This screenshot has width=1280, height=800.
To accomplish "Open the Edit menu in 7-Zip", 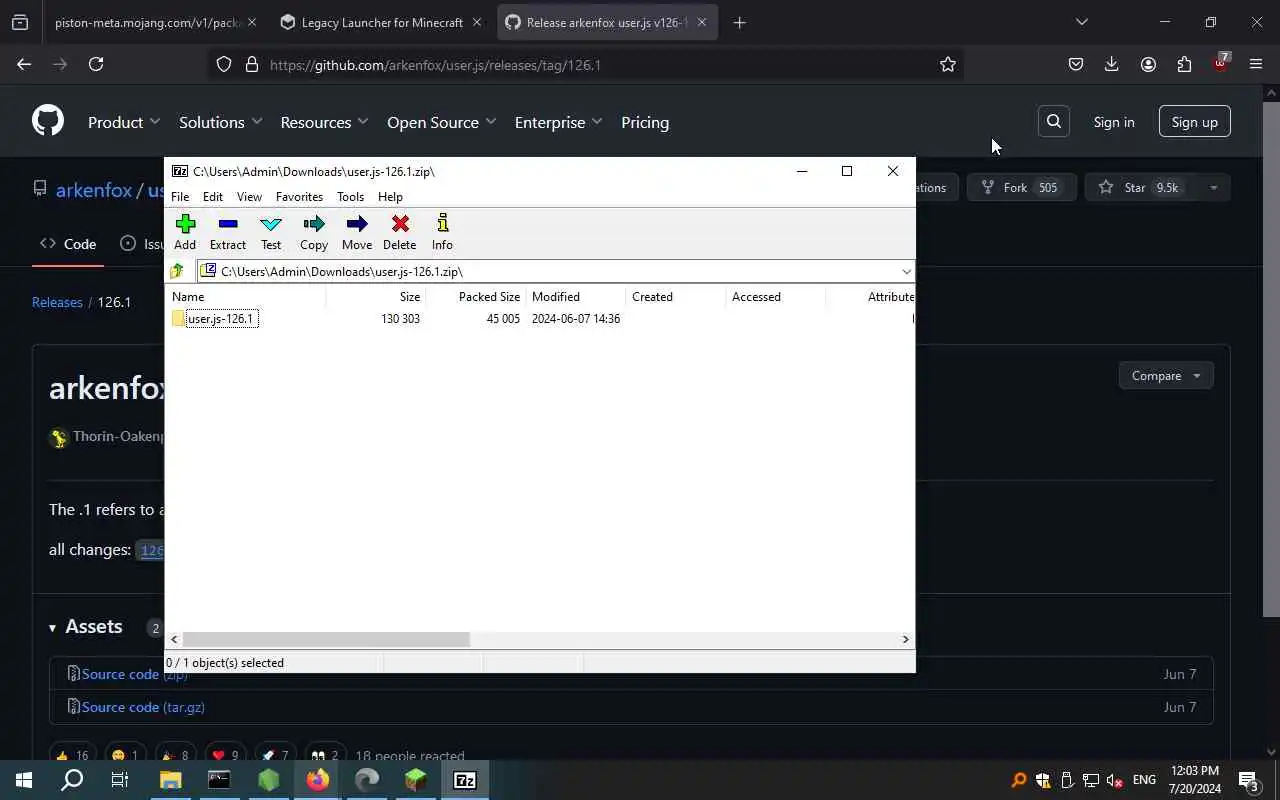I will [213, 197].
